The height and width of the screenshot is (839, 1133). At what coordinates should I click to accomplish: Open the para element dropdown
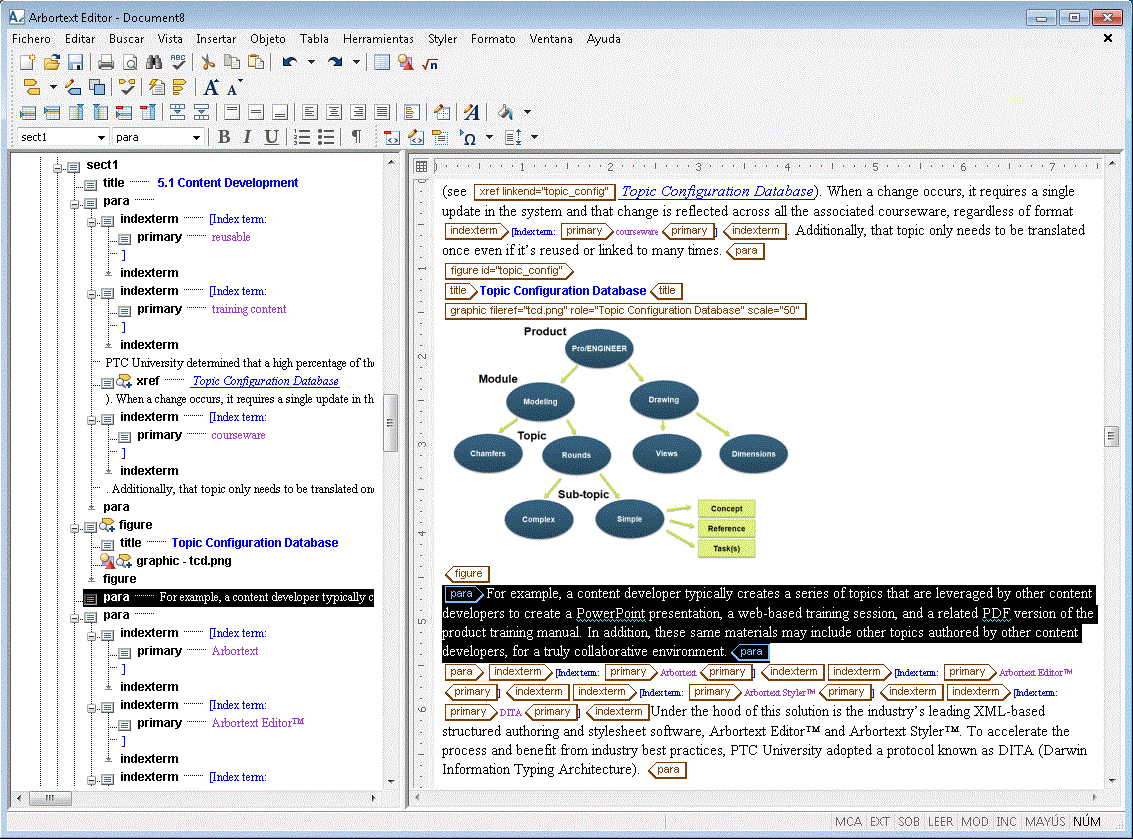196,137
